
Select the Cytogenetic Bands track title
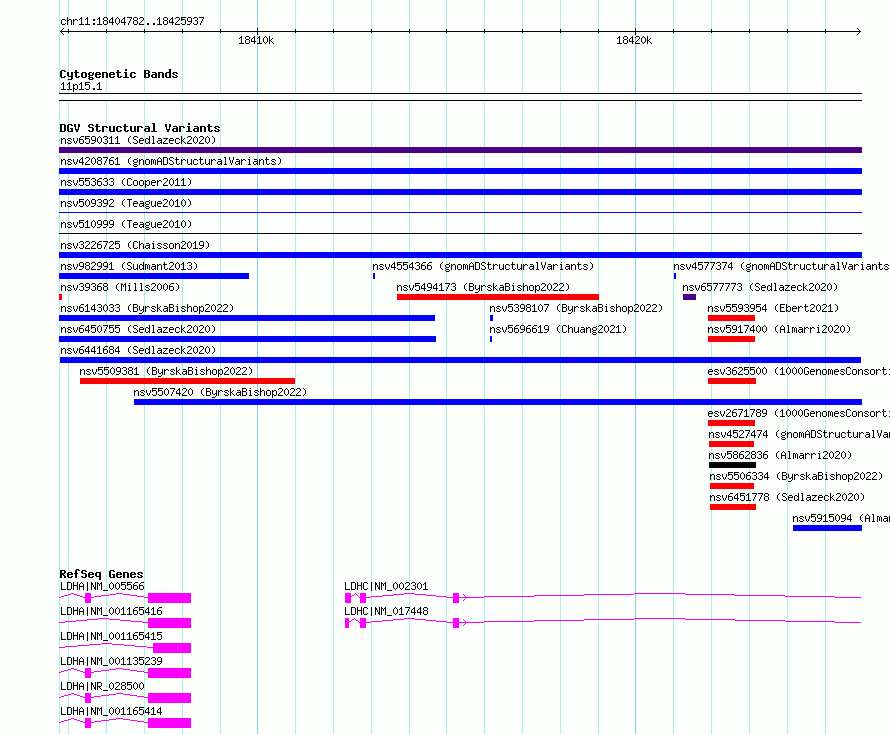[x=119, y=74]
